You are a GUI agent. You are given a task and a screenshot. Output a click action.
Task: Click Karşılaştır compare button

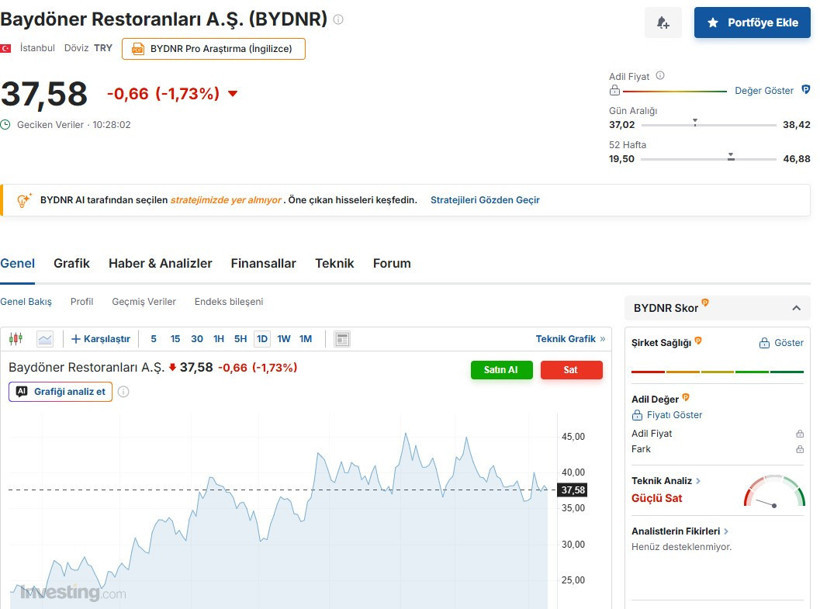100,339
